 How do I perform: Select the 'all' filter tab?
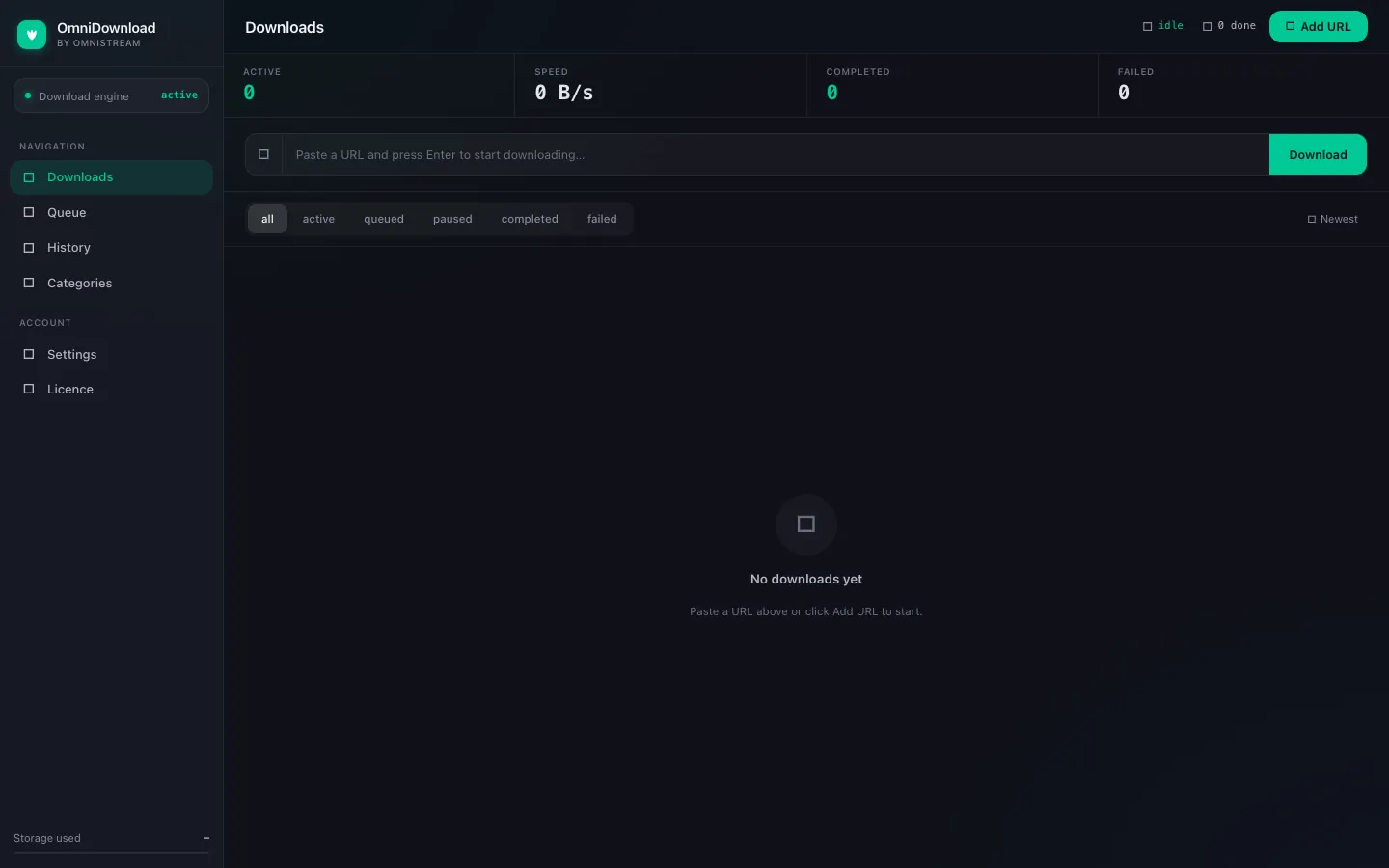click(267, 219)
